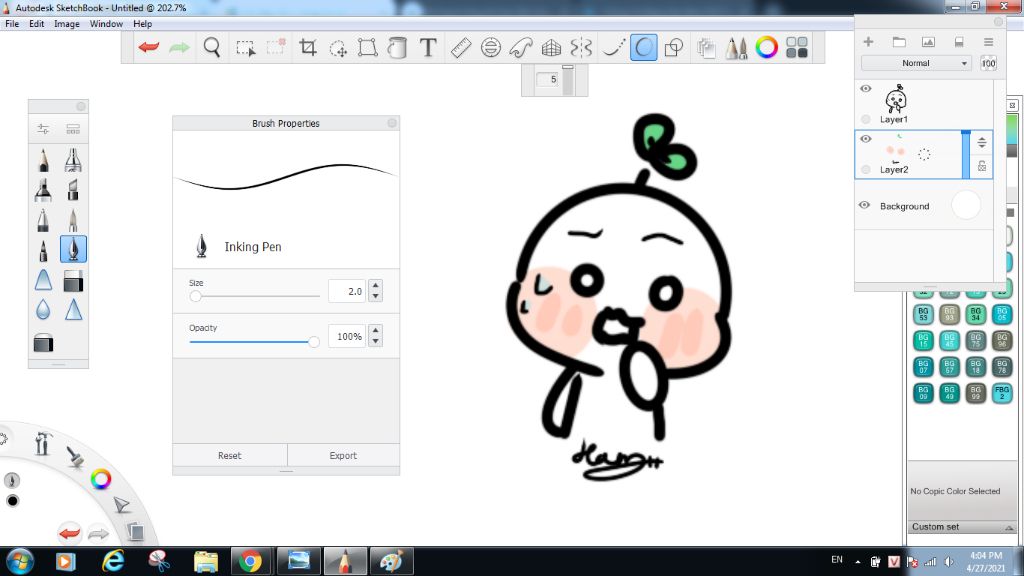The width and height of the screenshot is (1024, 576).
Task: Open the File menu
Action: [12, 24]
